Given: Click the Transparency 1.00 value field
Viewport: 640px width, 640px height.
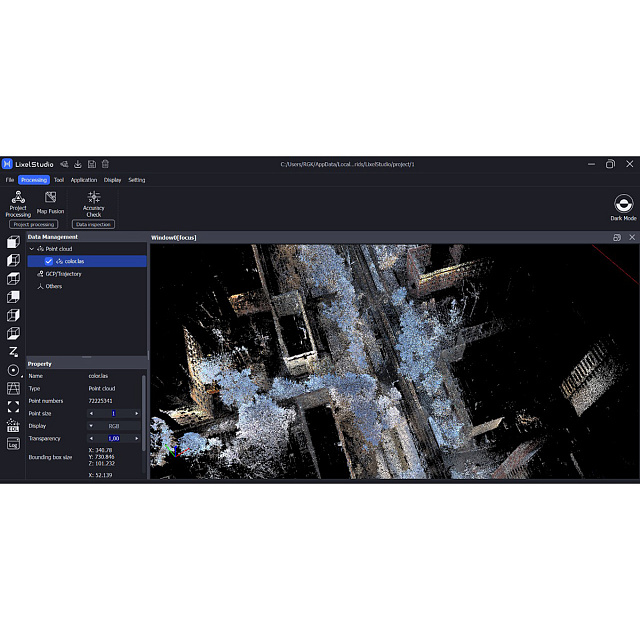Looking at the screenshot, I should pos(114,438).
